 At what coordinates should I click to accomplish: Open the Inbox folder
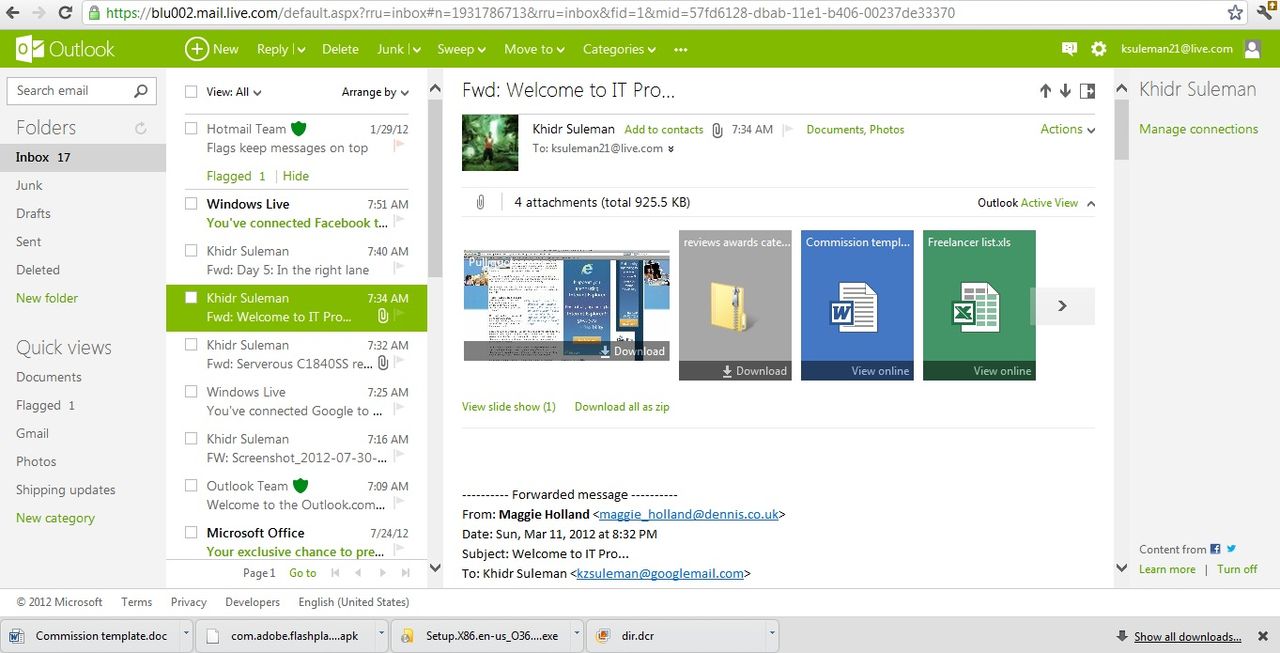click(x=83, y=157)
